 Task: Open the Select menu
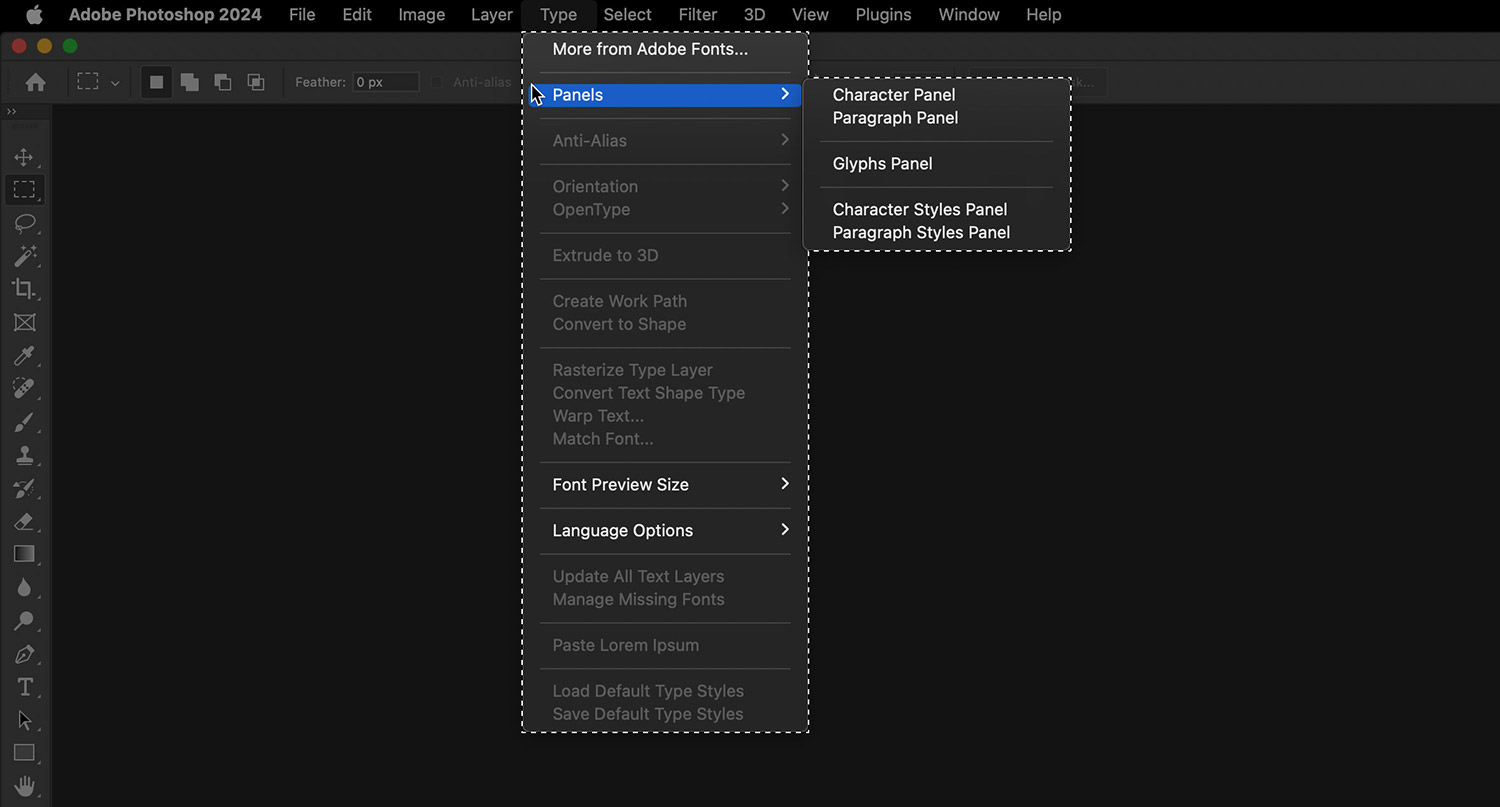(x=628, y=14)
